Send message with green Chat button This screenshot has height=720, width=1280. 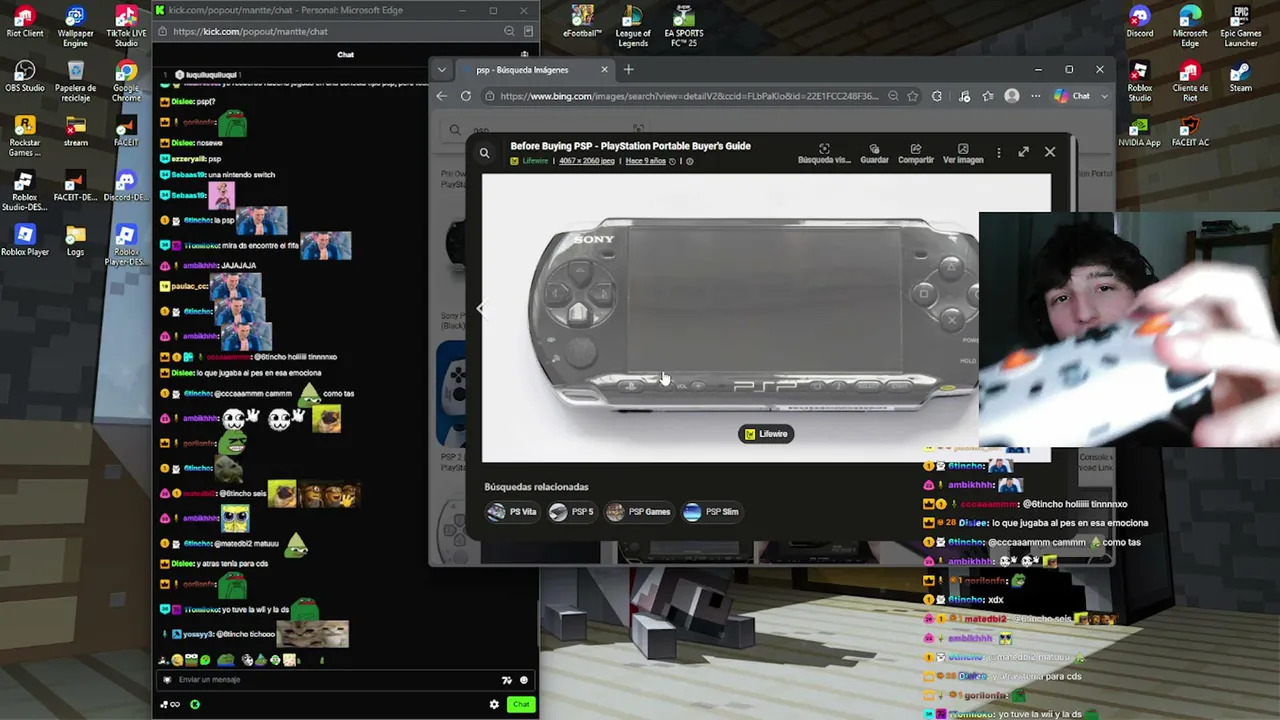[x=521, y=705]
